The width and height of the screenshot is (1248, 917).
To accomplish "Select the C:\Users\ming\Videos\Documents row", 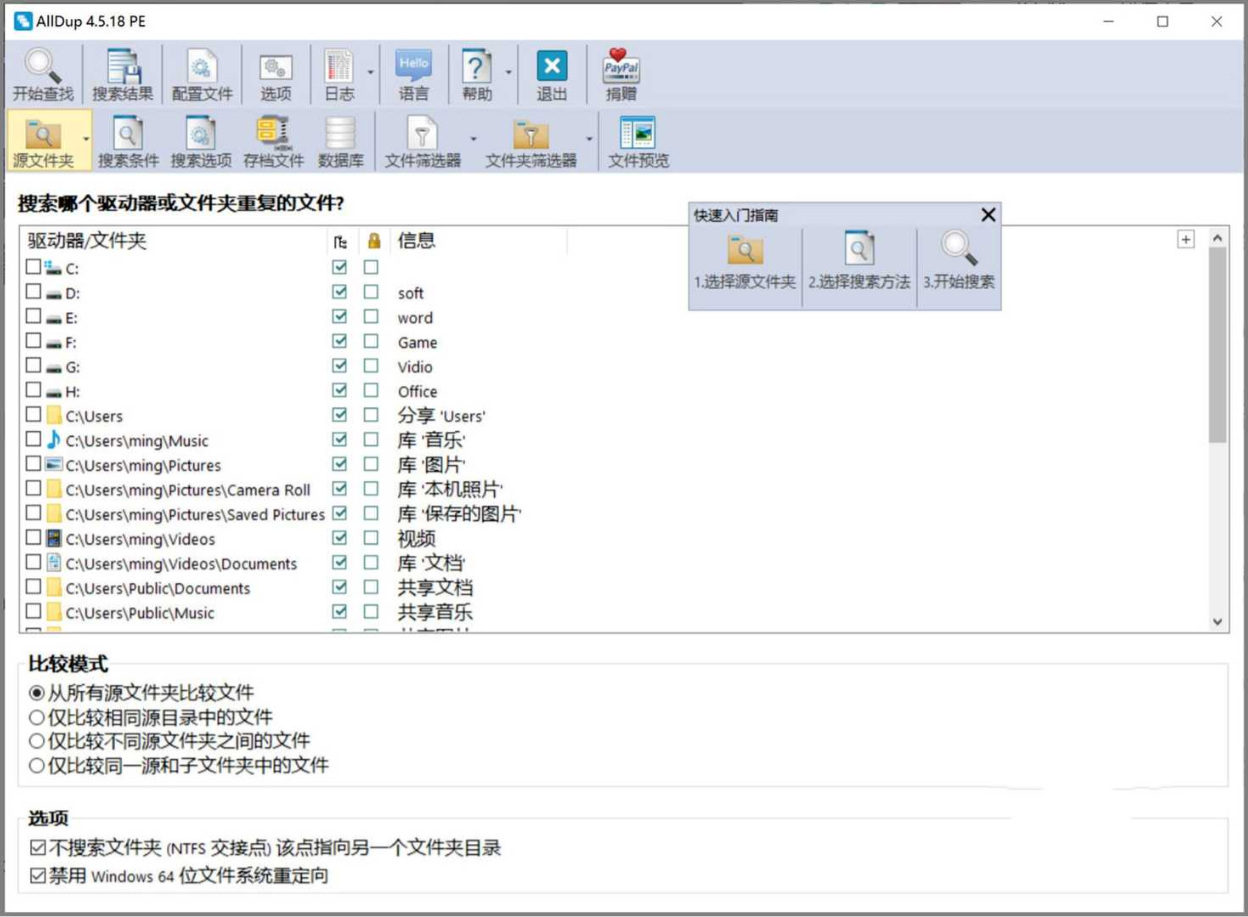I will 182,564.
